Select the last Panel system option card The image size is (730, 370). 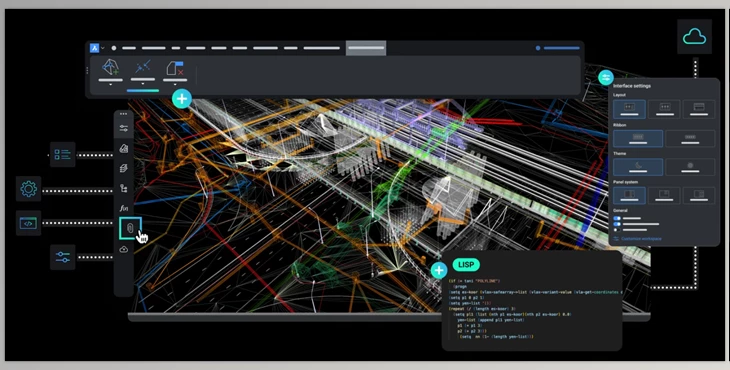(x=699, y=196)
